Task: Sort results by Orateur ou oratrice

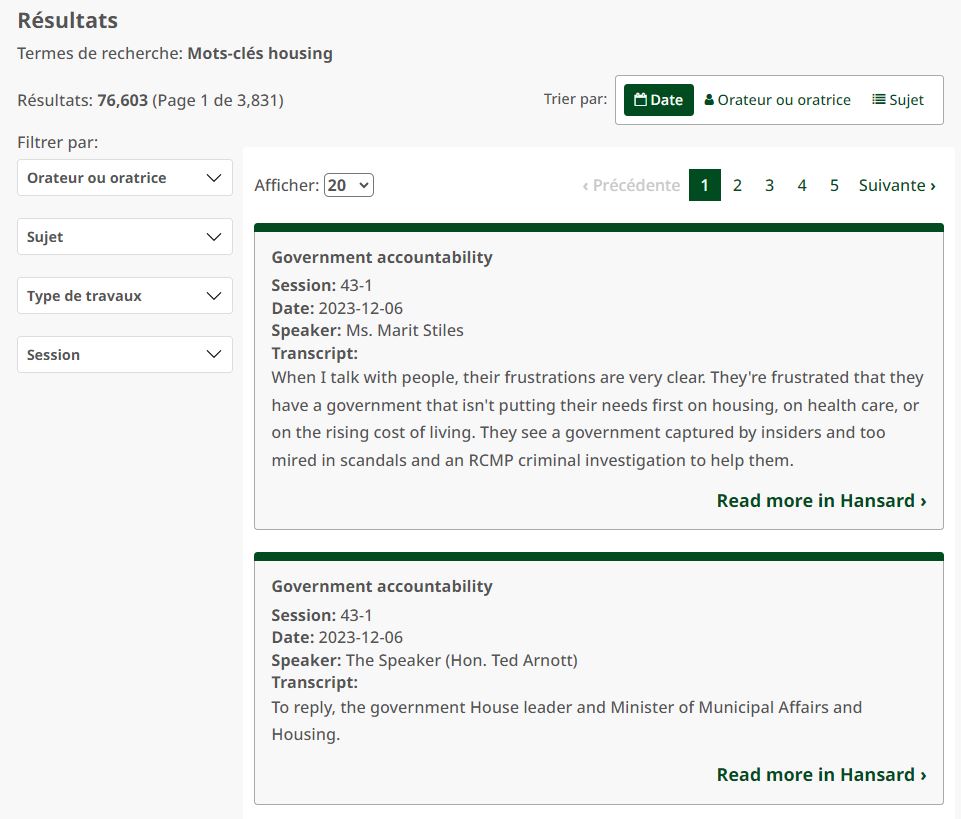Action: click(778, 100)
